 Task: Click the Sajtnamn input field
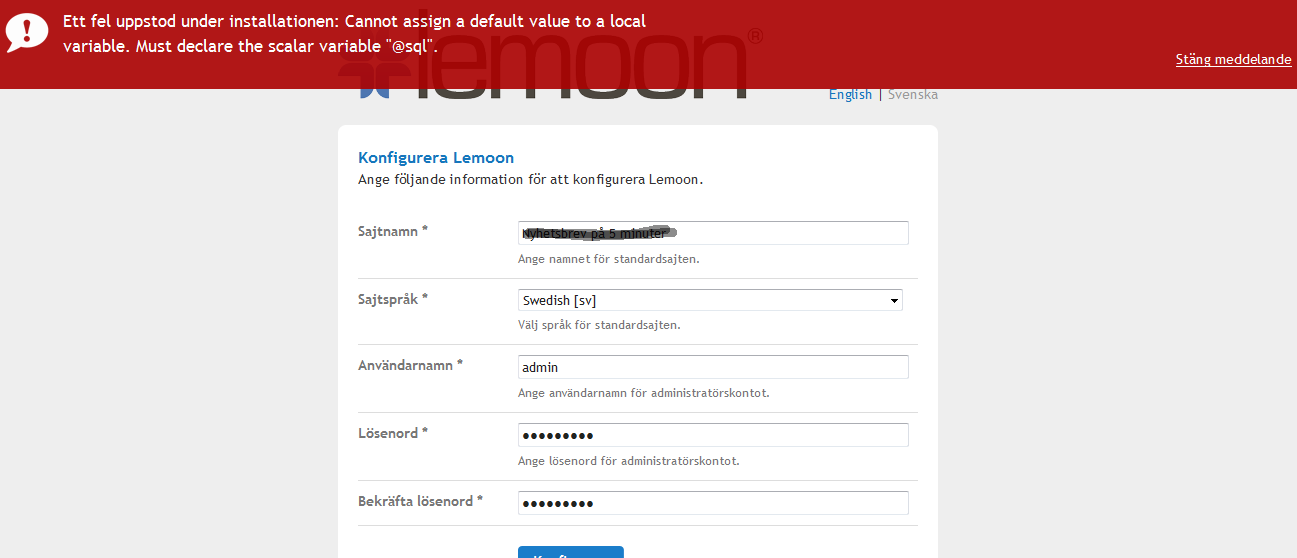click(713, 233)
